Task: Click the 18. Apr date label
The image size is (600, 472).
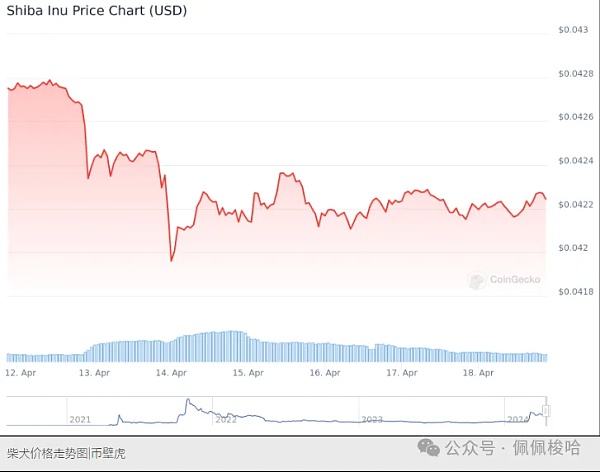Action: pos(479,372)
